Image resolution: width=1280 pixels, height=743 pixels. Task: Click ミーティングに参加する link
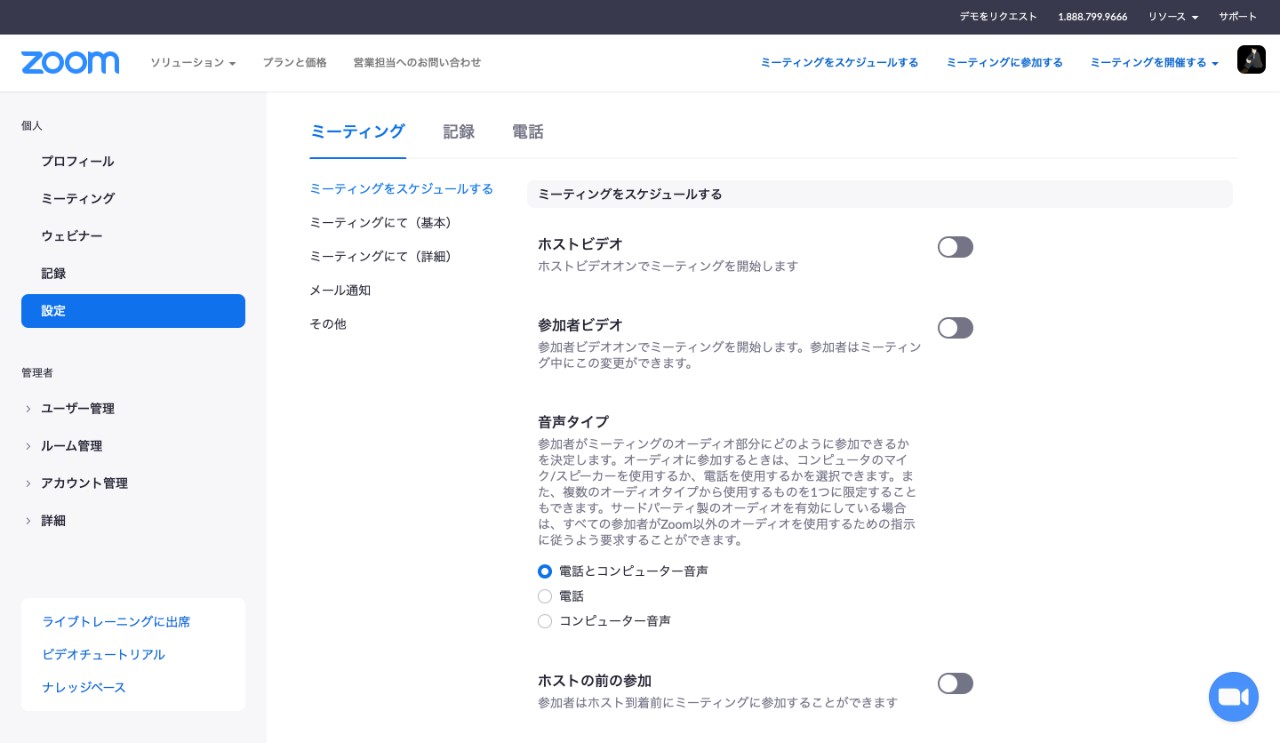click(x=1004, y=62)
